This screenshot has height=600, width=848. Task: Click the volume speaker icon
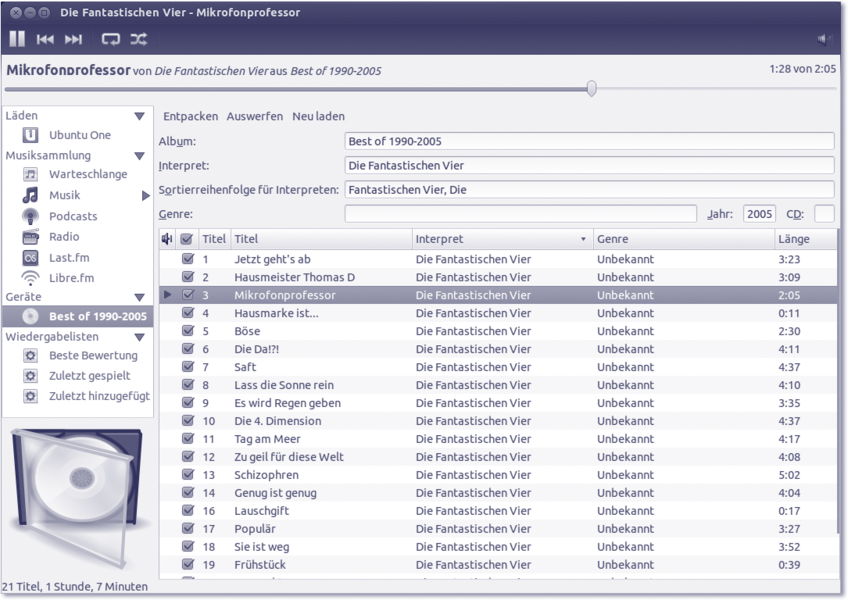click(824, 39)
